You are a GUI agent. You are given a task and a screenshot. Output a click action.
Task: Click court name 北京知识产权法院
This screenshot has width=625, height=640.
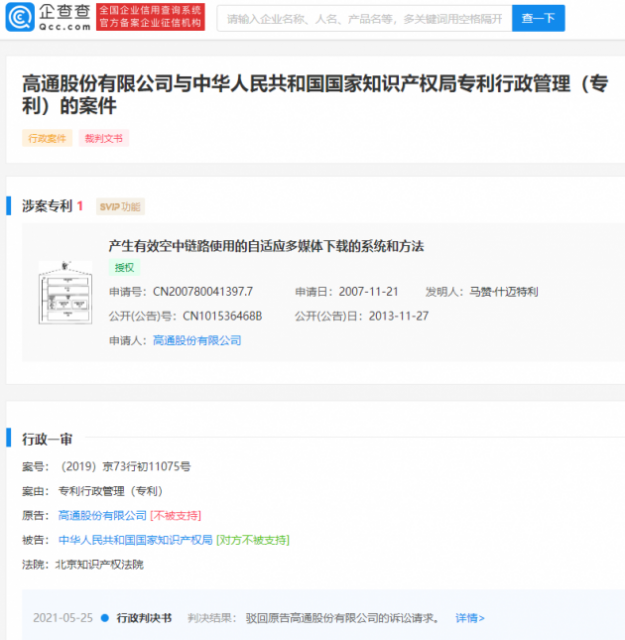pos(99,564)
